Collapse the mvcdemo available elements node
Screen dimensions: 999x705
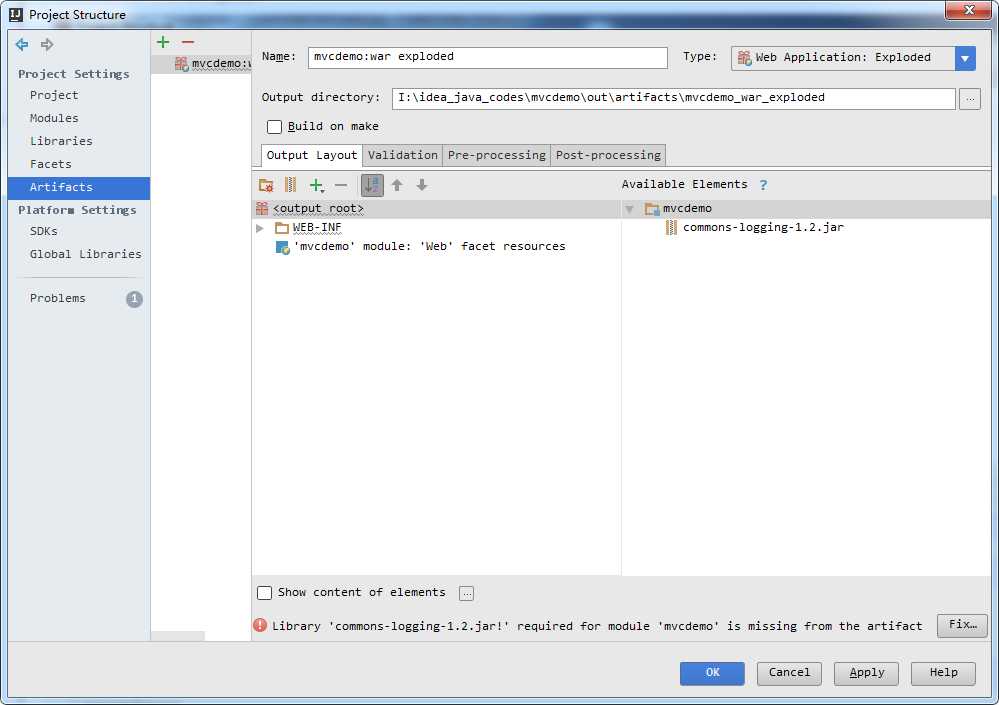click(x=629, y=209)
